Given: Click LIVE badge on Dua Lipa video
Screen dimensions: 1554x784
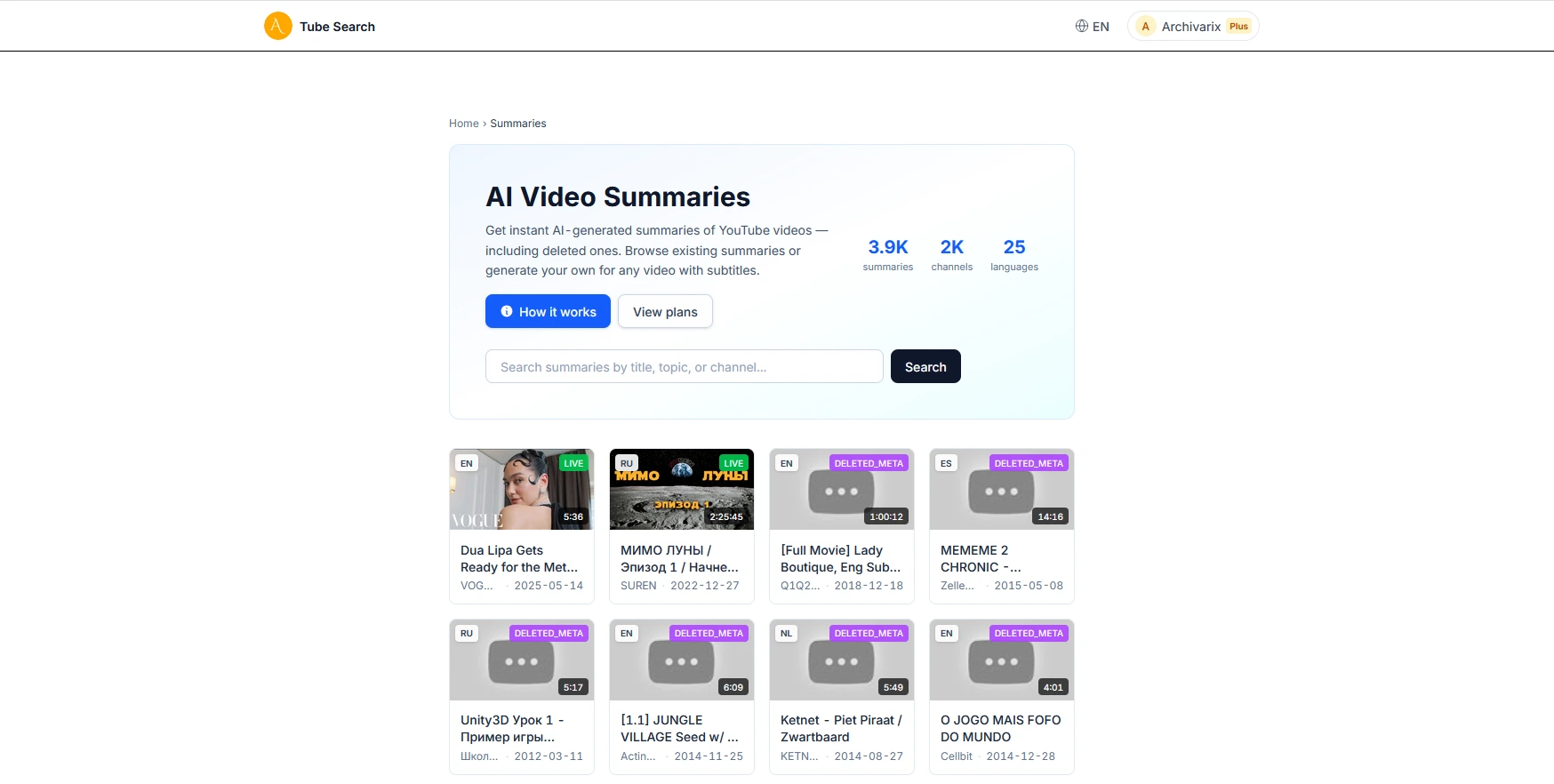Looking at the screenshot, I should [573, 463].
